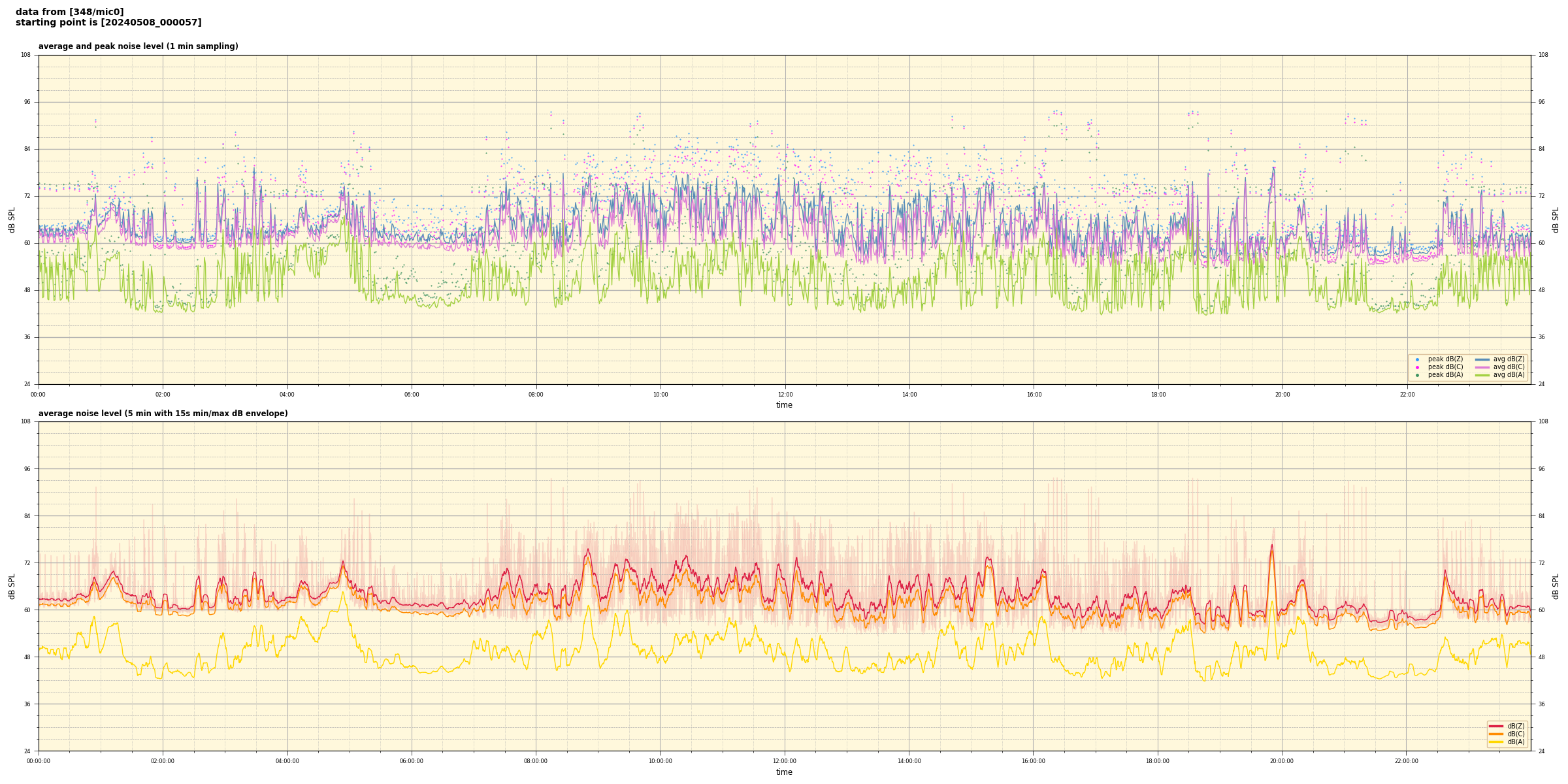Click the yellow dB(A) swatch in bottom legend
1568x784 pixels.
point(1495,742)
